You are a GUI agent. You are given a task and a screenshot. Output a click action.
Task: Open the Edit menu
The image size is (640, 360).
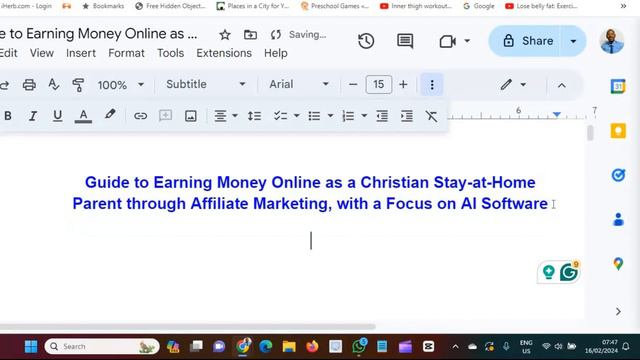8,53
